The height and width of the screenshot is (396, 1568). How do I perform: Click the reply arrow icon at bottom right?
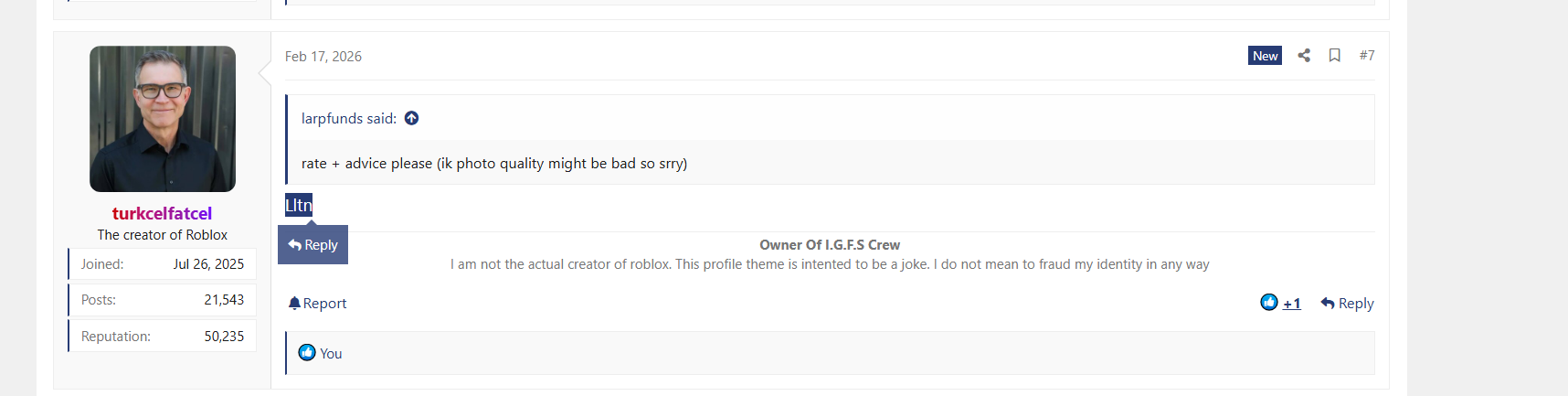1328,304
